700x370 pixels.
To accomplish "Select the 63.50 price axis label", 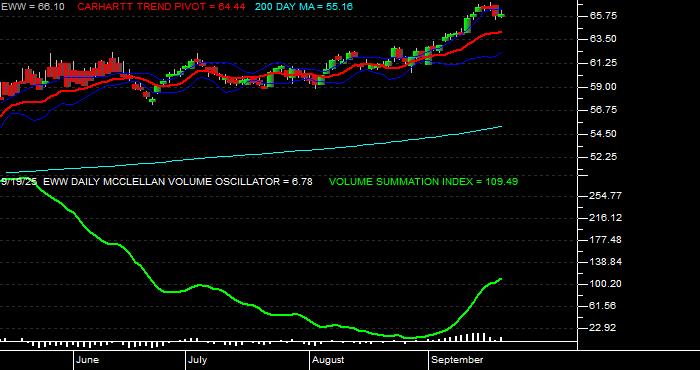I will (604, 39).
